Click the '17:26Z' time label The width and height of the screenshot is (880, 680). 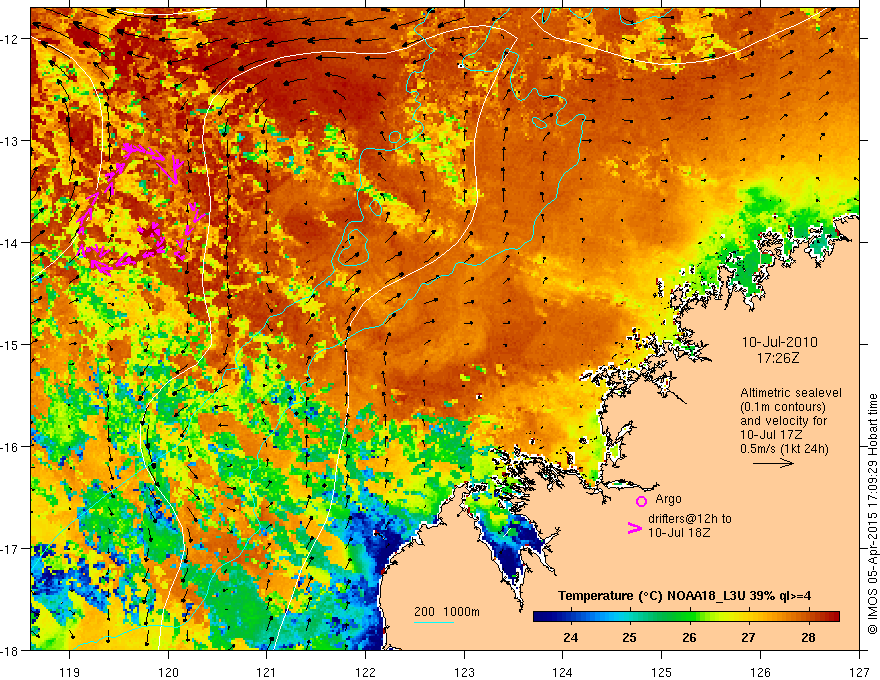click(777, 357)
